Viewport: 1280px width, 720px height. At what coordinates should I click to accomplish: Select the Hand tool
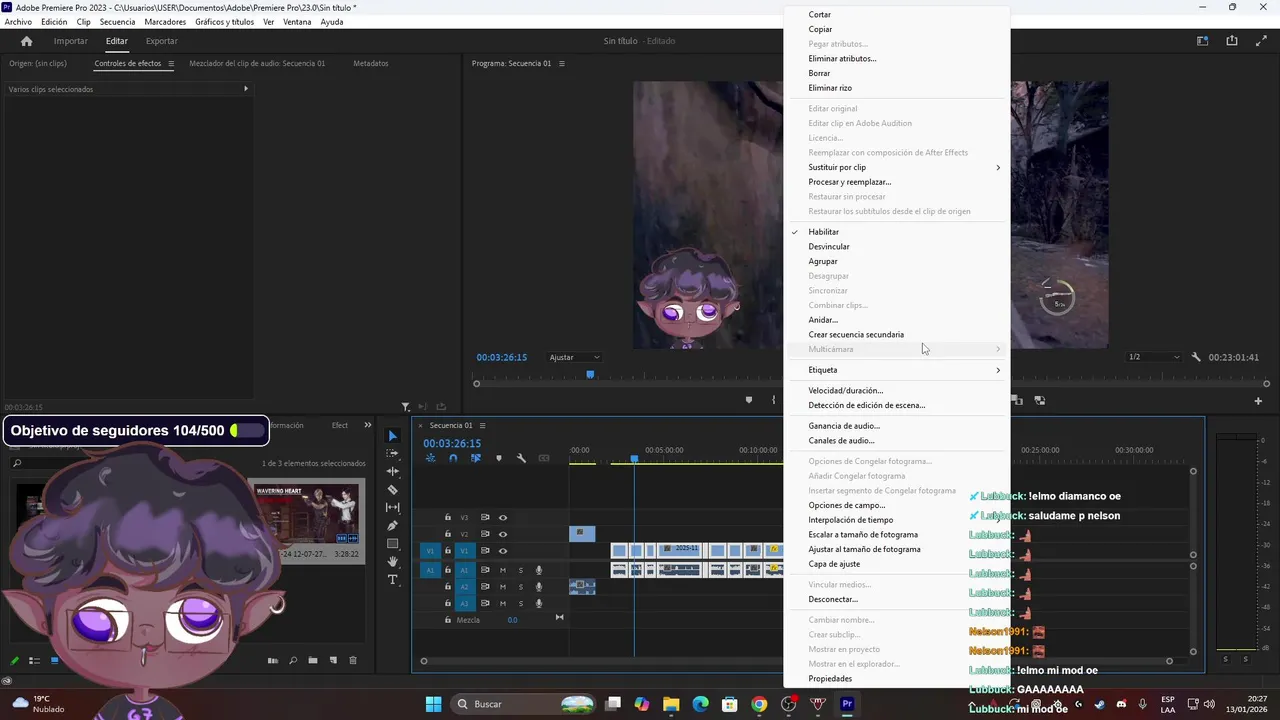point(392,562)
